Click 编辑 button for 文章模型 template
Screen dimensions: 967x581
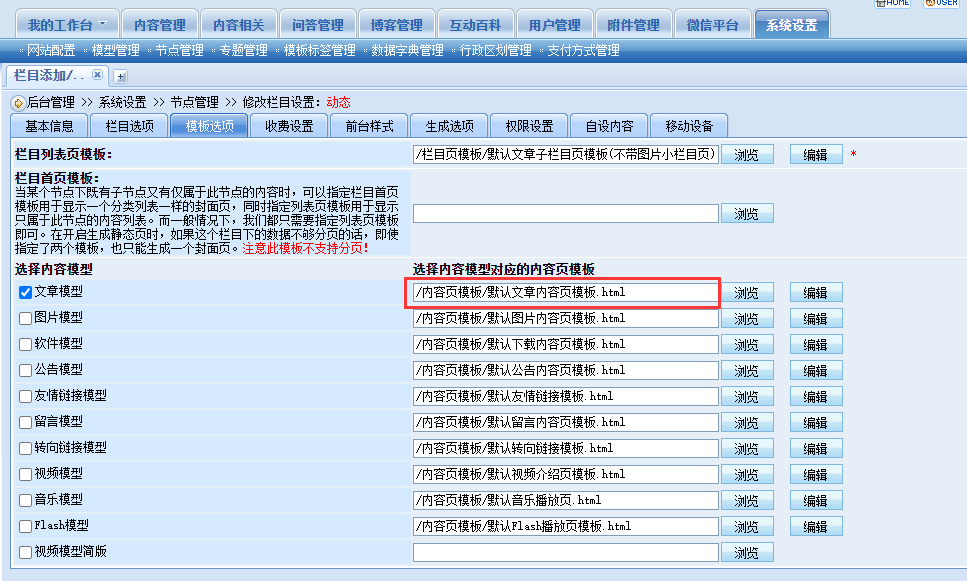(816, 293)
